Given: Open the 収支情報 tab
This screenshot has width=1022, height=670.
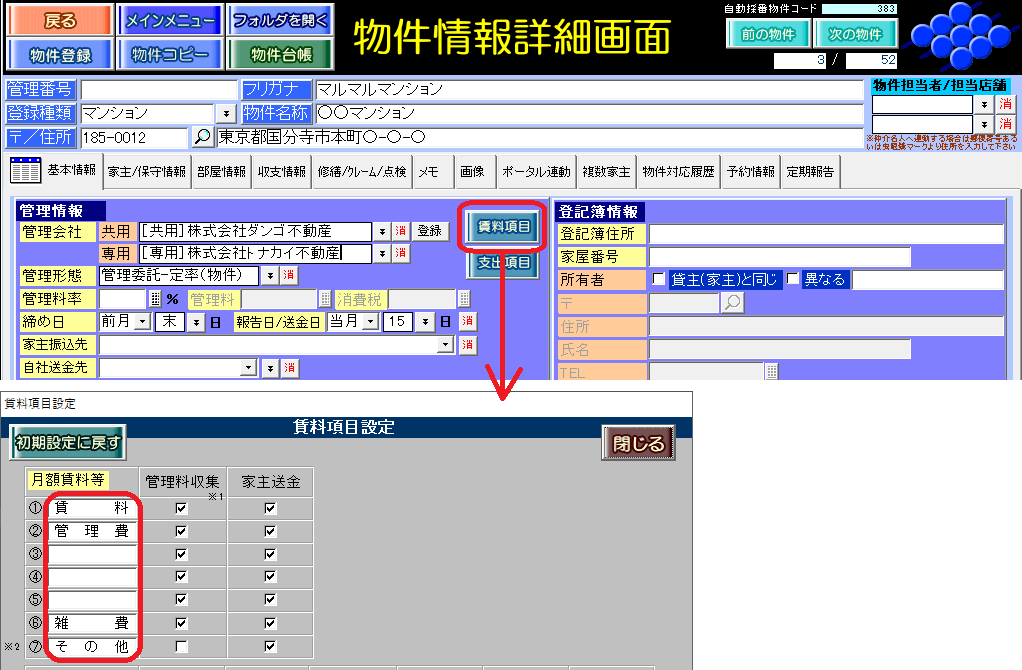Looking at the screenshot, I should [x=281, y=172].
